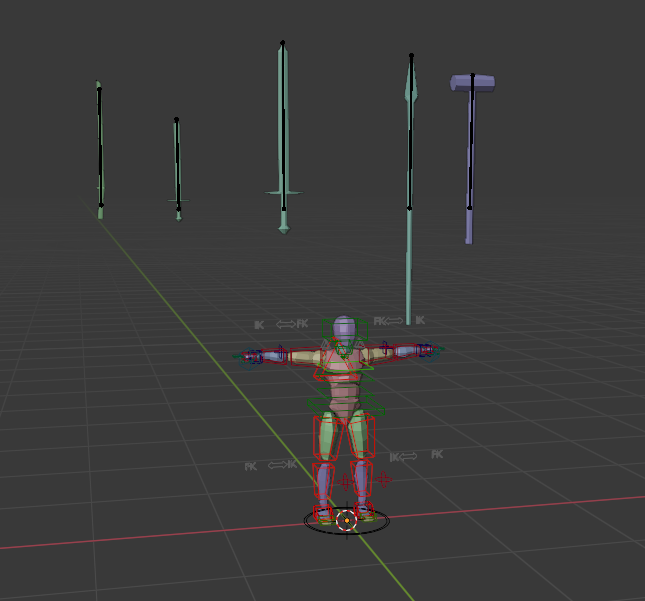Select the spear with the pointed tip
Screen dimensions: 645x601
coord(410,189)
